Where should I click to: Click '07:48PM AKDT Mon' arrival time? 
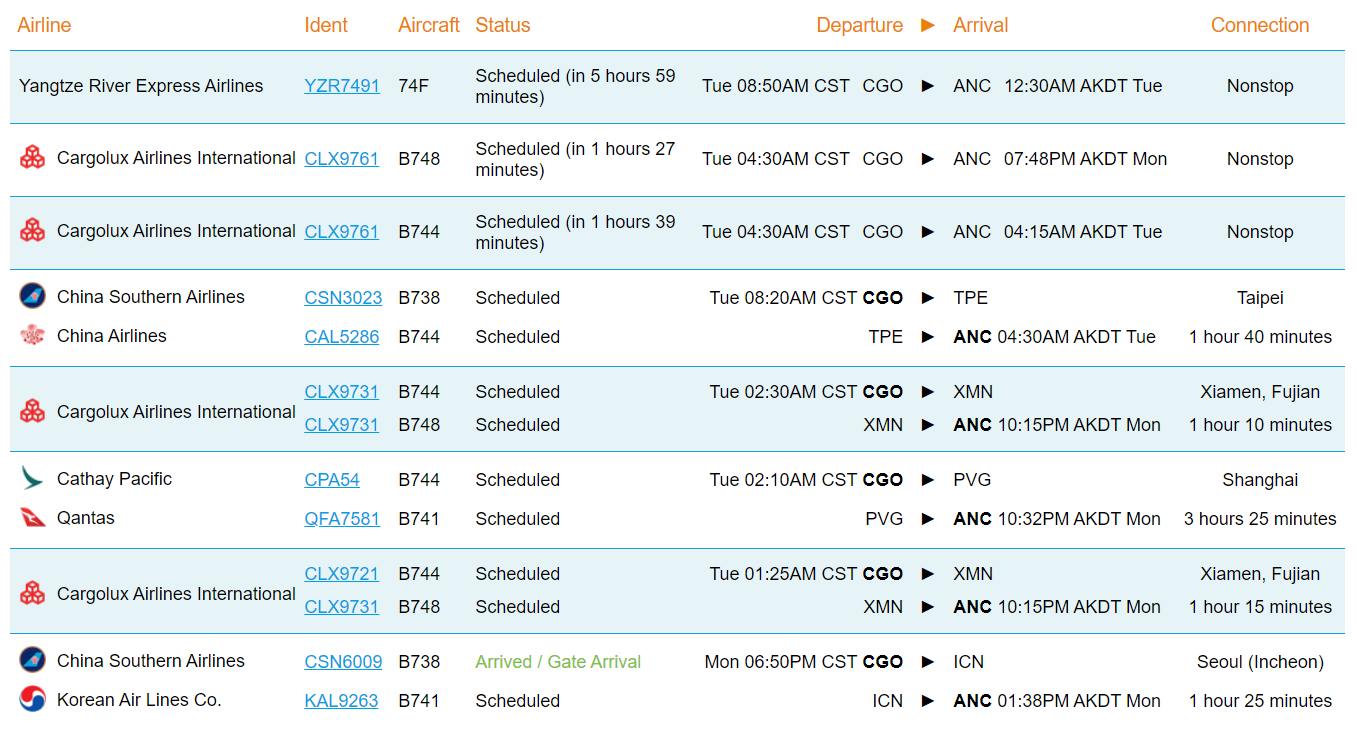1086,159
